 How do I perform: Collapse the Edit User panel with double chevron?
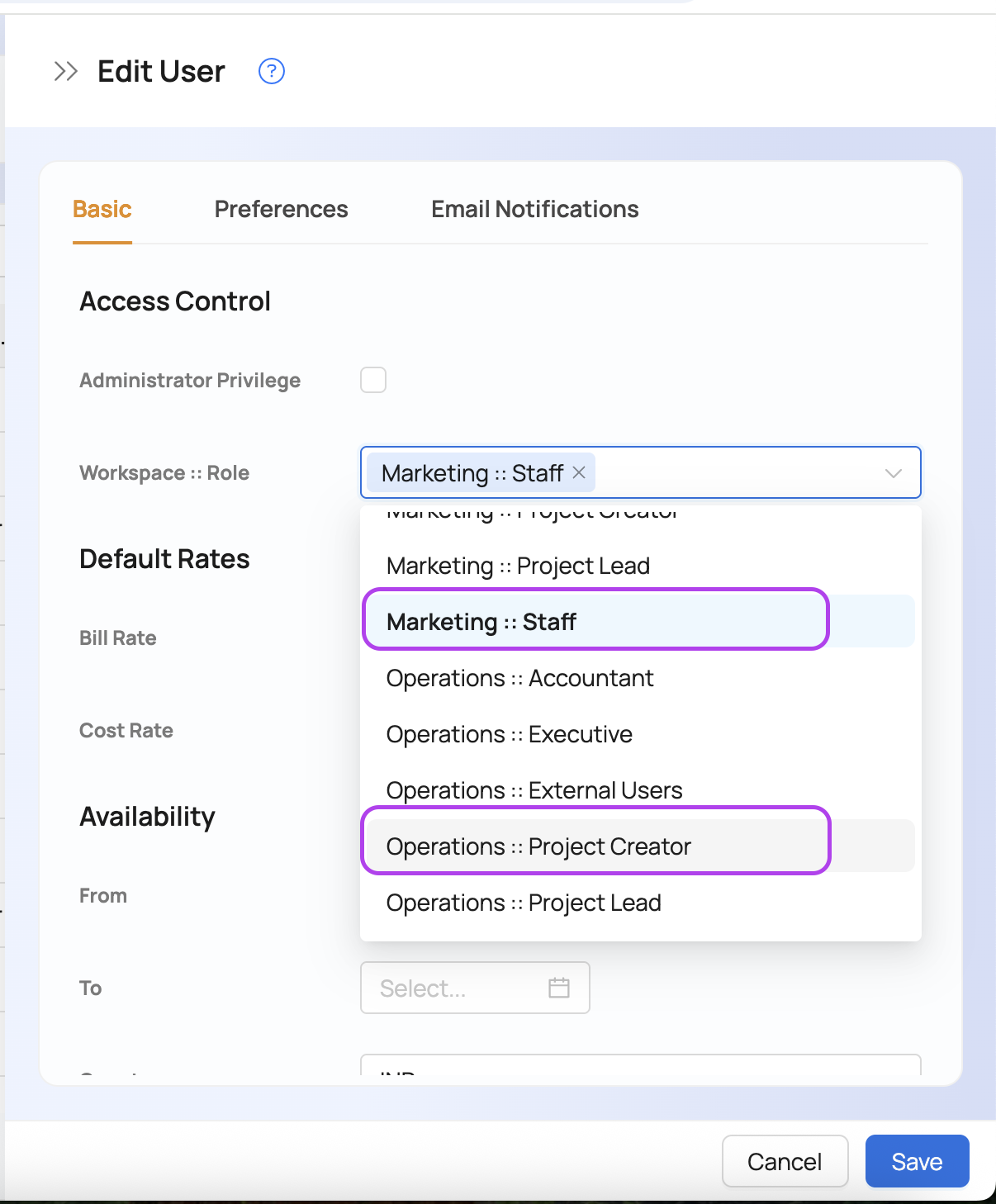(66, 72)
